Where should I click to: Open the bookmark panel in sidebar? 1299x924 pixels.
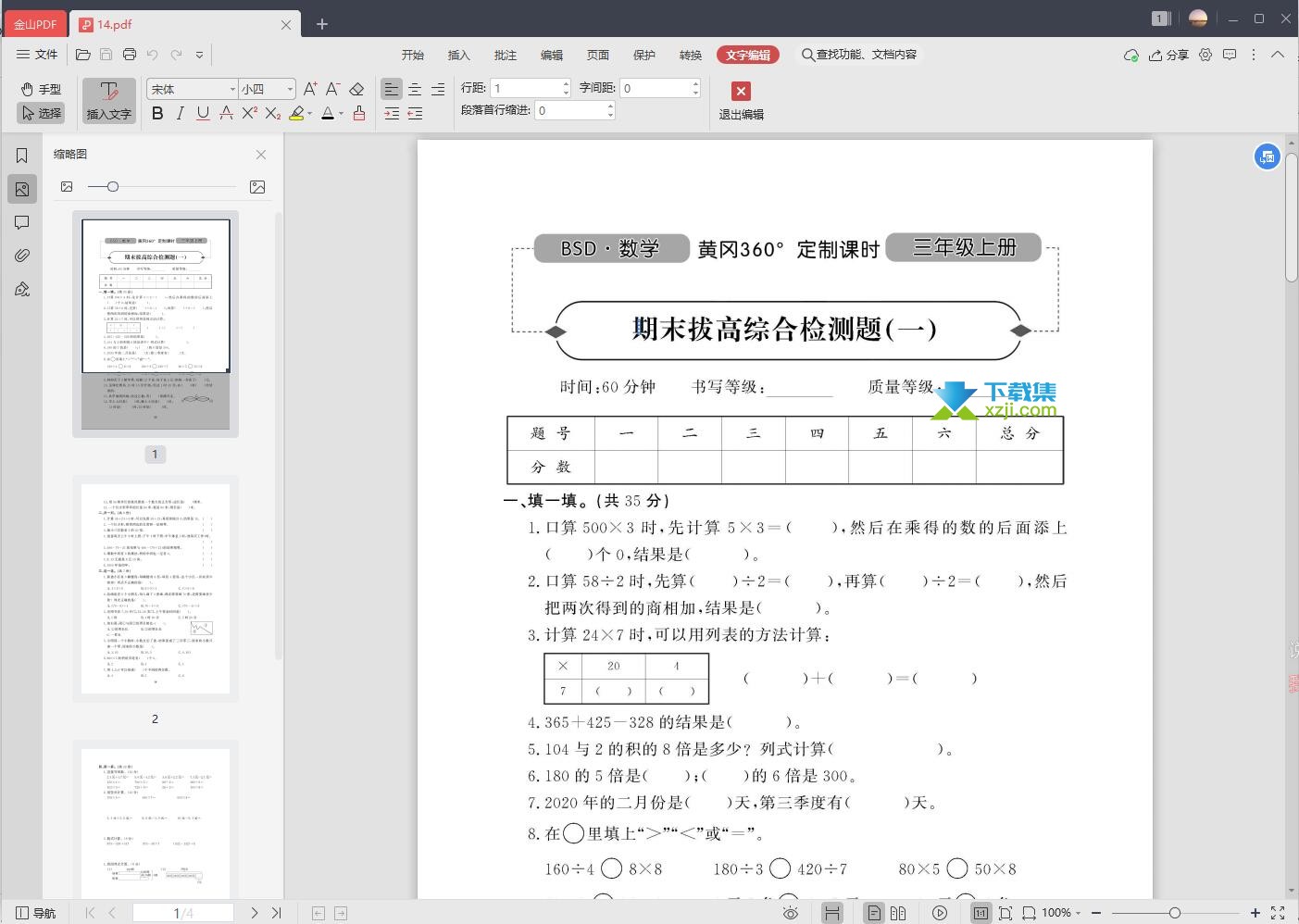[22, 156]
